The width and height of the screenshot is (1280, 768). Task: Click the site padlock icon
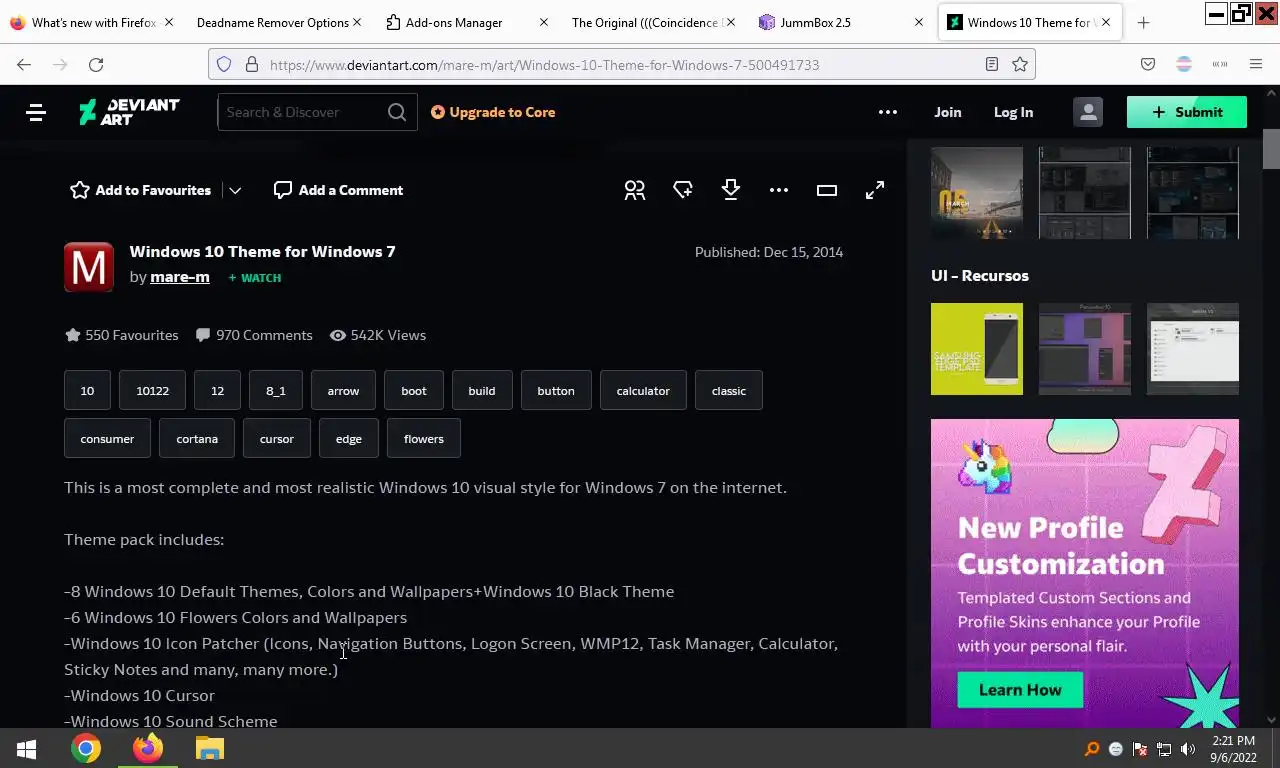point(251,64)
